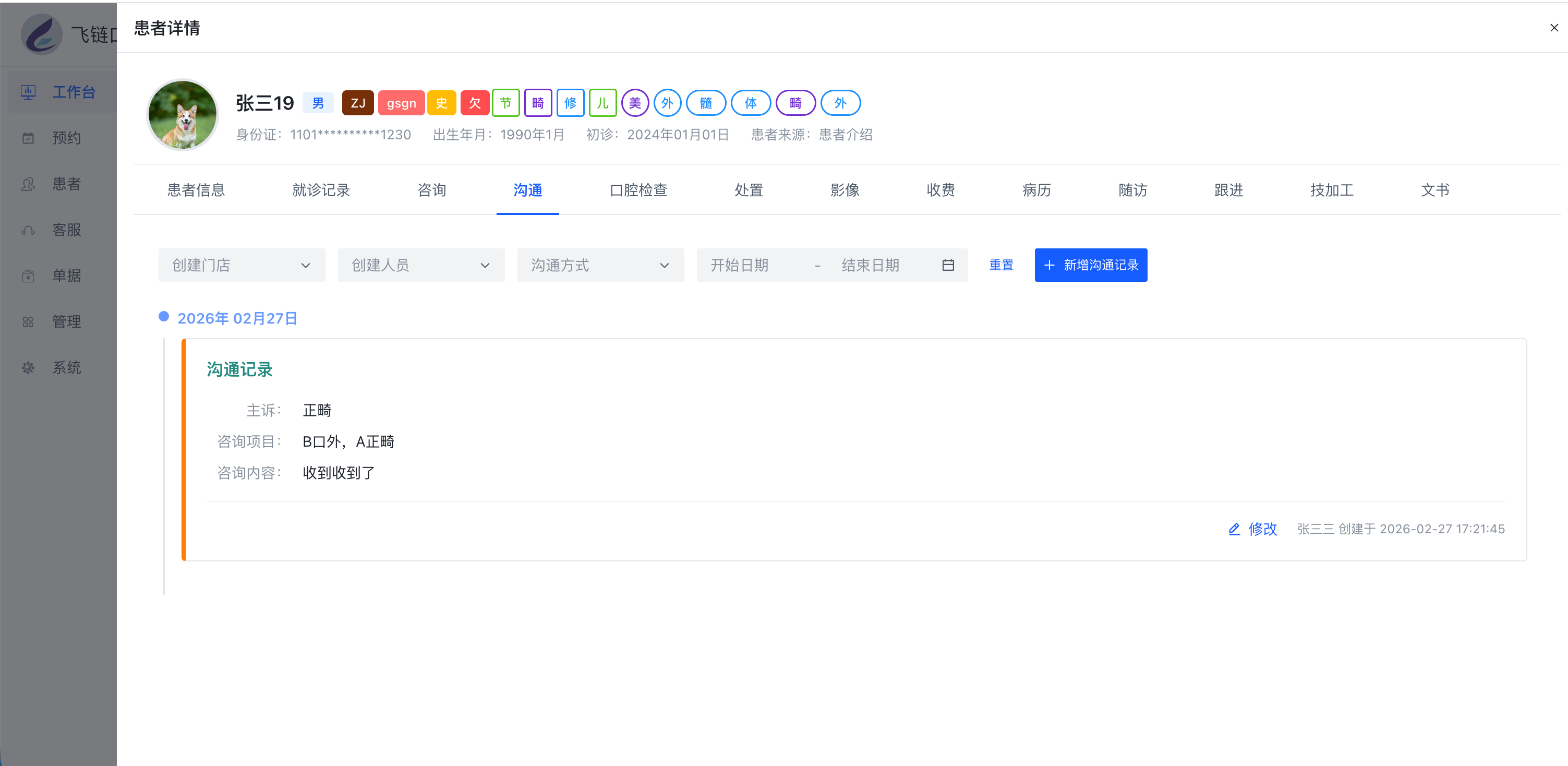Select the 沟通 tab
This screenshot has width=1568, height=766.
click(528, 190)
